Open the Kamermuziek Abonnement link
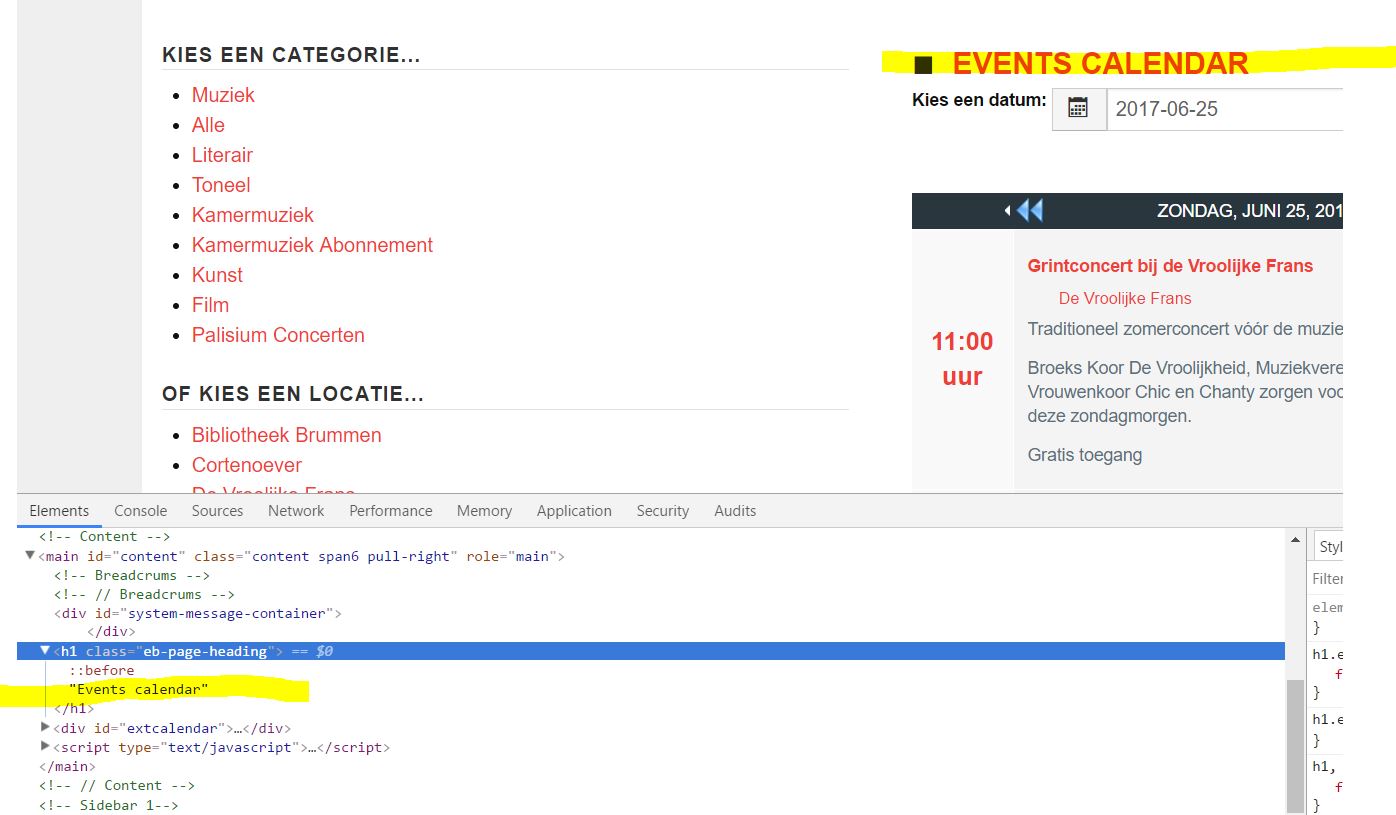The image size is (1396, 815). click(312, 245)
